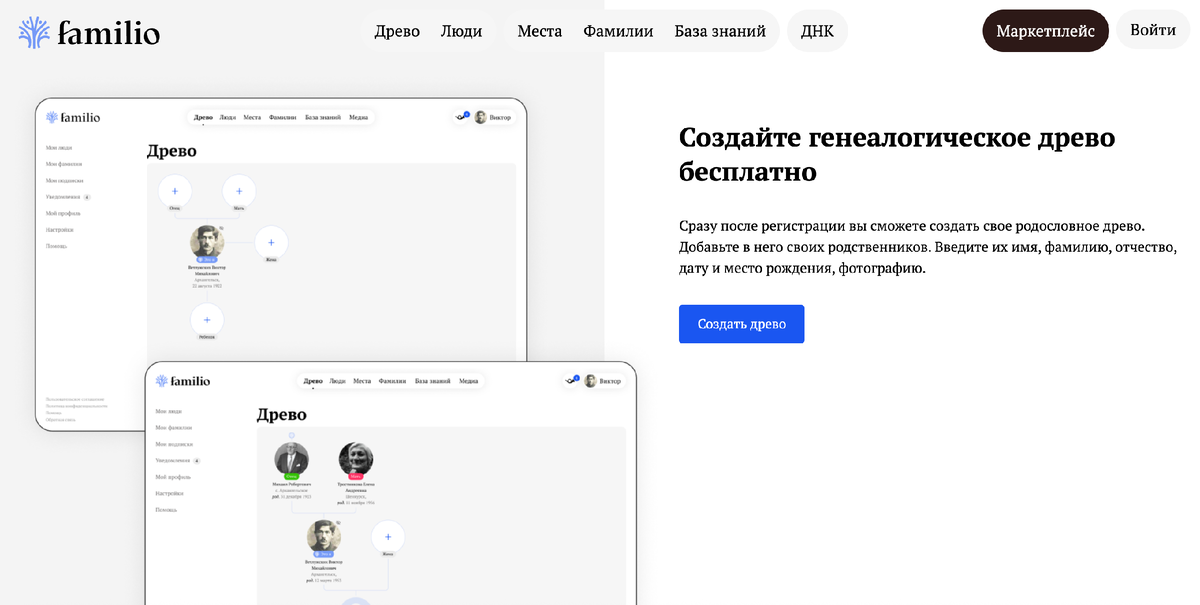Click Мать plus circle in upper preview
Viewport: 1200px width, 605px height.
coord(239,191)
